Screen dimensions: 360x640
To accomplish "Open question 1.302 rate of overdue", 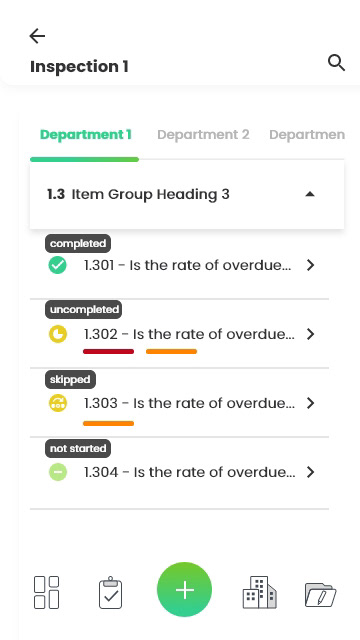I will click(189, 334).
